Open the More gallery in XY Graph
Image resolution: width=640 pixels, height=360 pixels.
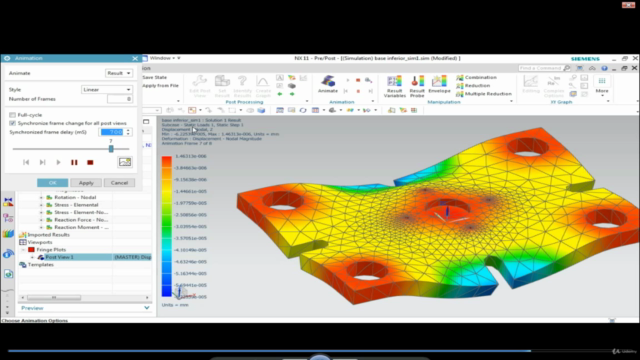(x=602, y=86)
